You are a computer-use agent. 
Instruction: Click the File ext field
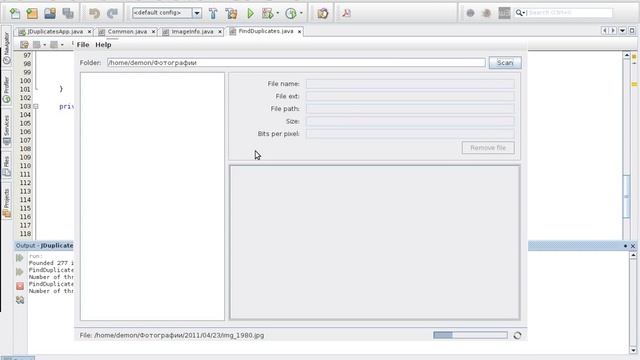coord(410,96)
